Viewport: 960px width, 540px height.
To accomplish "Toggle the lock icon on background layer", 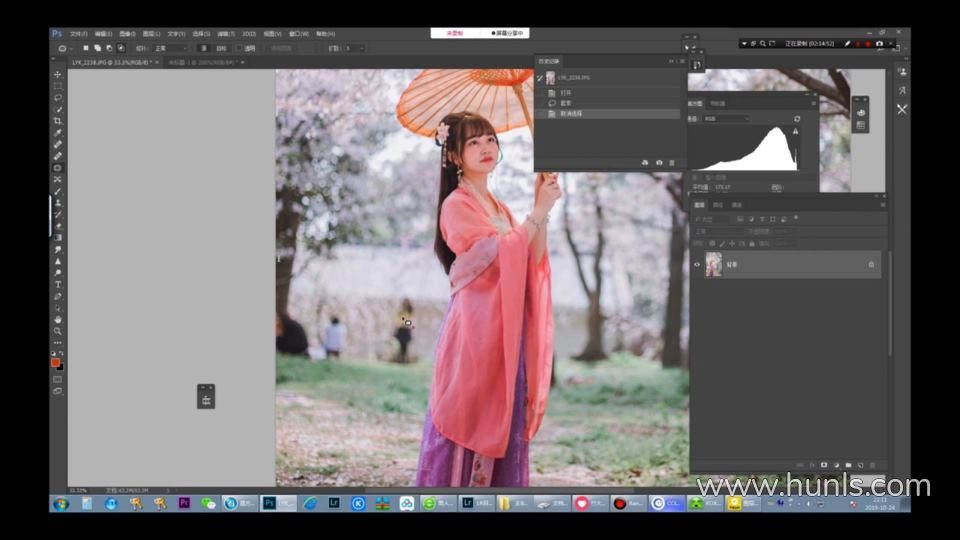I will [x=871, y=264].
